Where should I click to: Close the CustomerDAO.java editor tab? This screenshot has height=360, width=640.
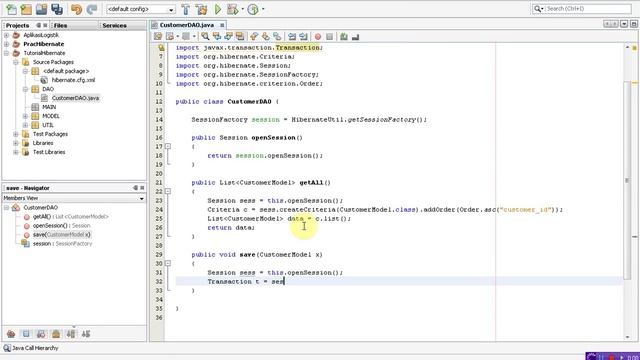(222, 25)
